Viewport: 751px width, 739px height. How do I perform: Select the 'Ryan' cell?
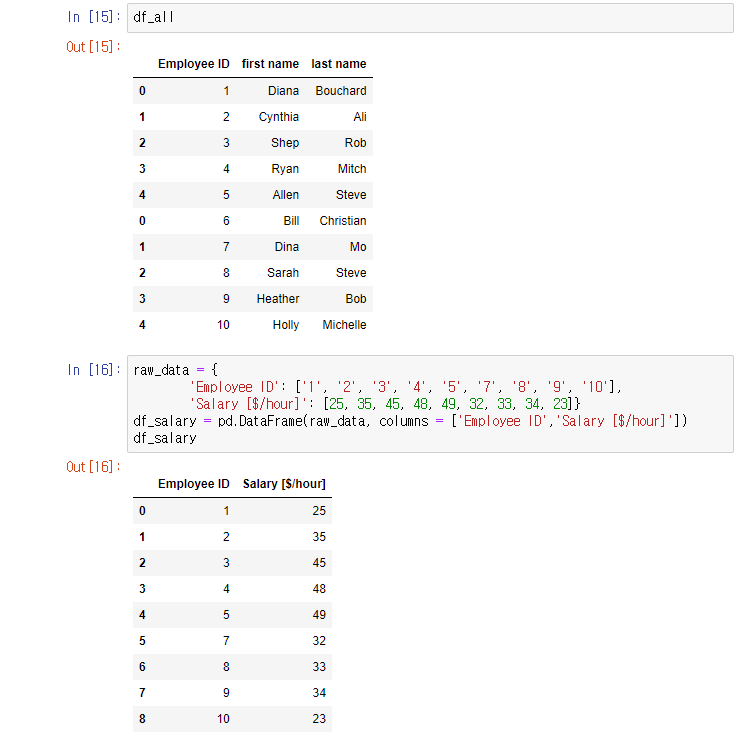285,169
